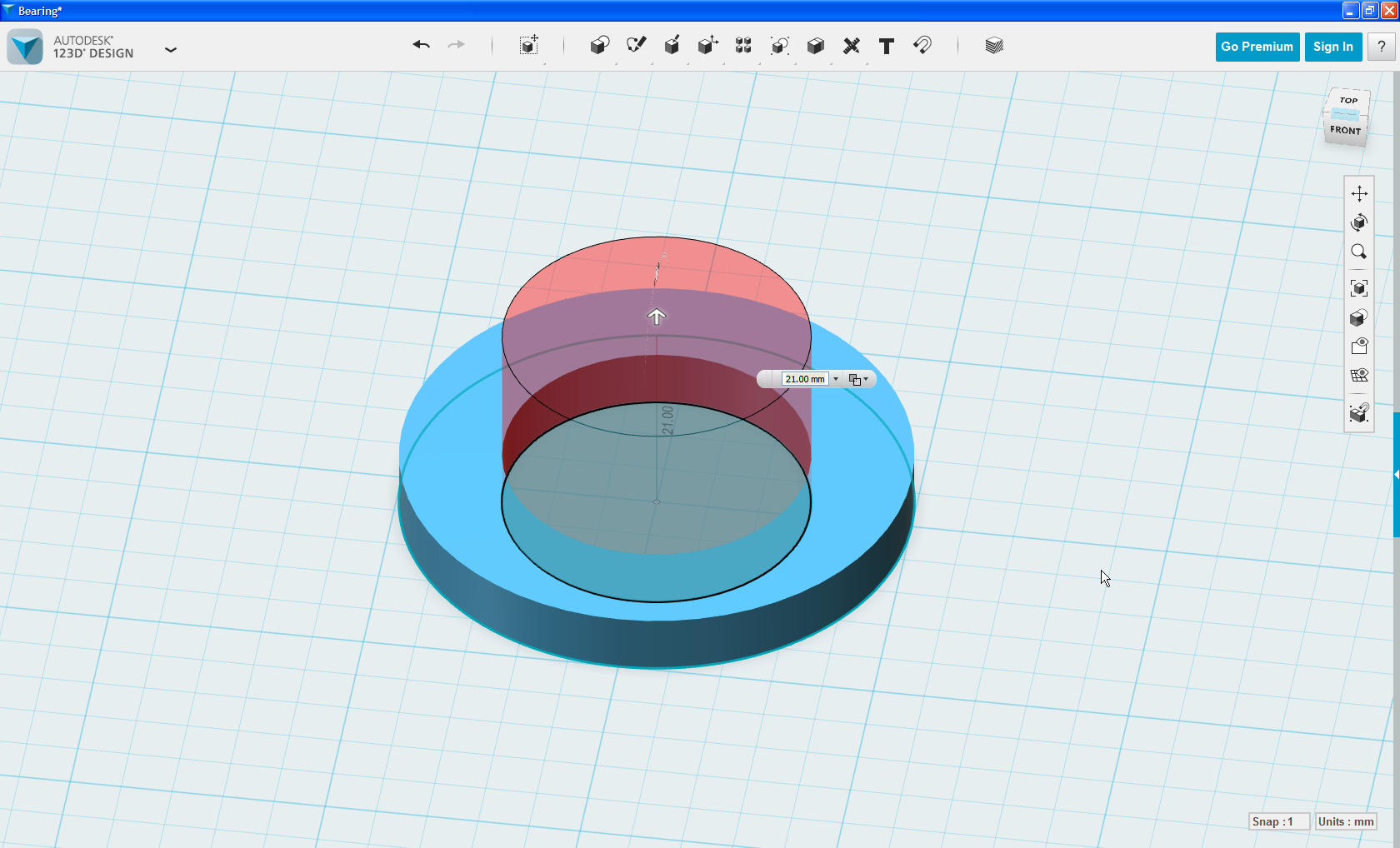Viewport: 1400px width, 848px height.
Task: Click the Redo arrow
Action: click(x=457, y=45)
